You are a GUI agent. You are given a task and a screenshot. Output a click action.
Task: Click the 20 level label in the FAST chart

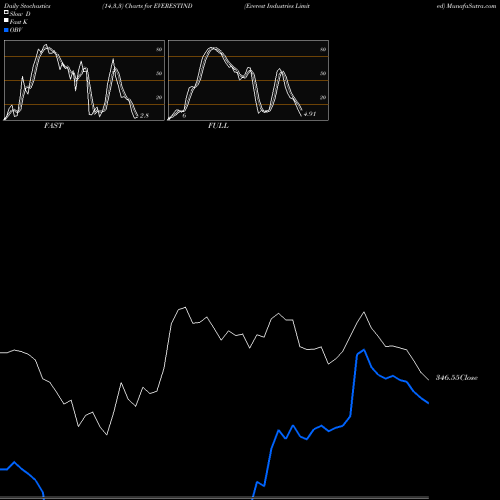159,97
